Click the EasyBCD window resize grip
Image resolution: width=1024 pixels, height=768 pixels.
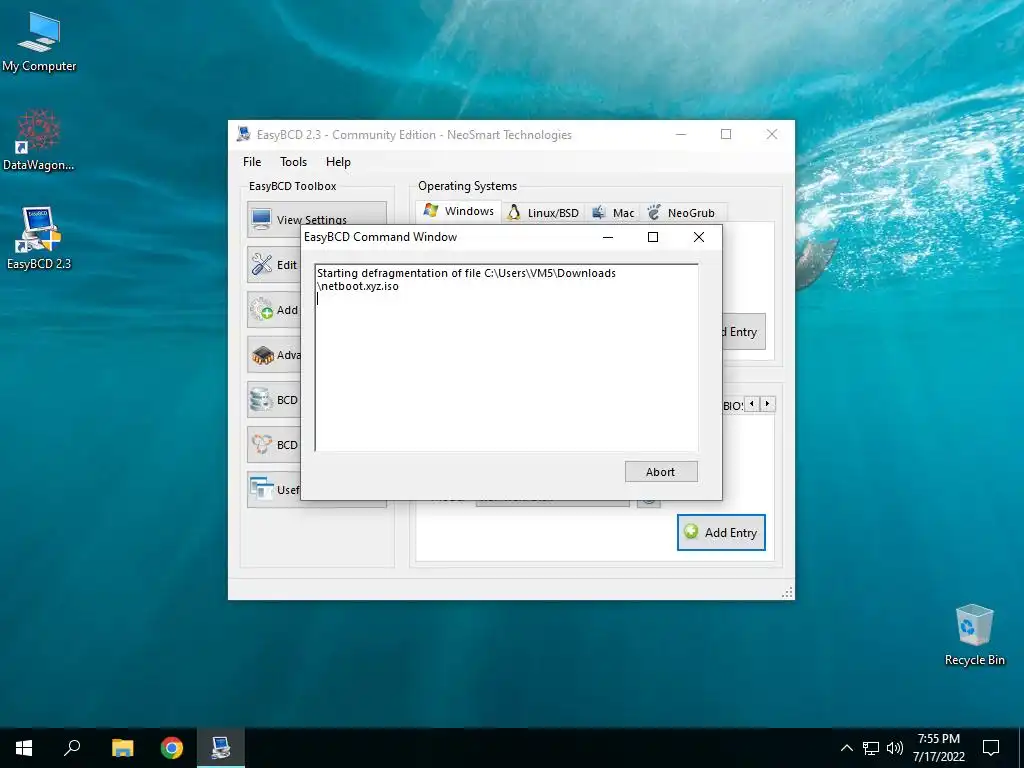(788, 593)
